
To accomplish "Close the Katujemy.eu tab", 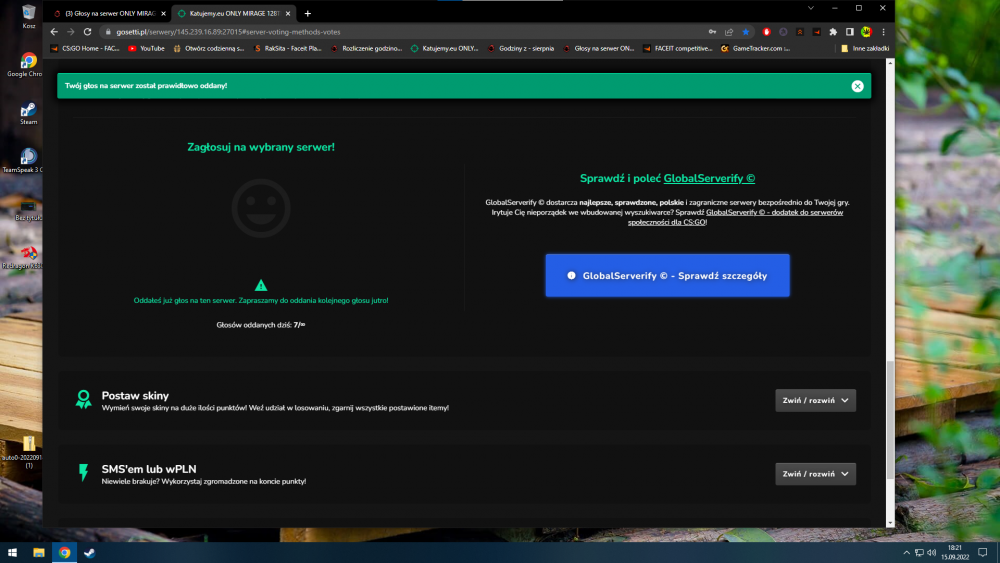I will [x=288, y=13].
